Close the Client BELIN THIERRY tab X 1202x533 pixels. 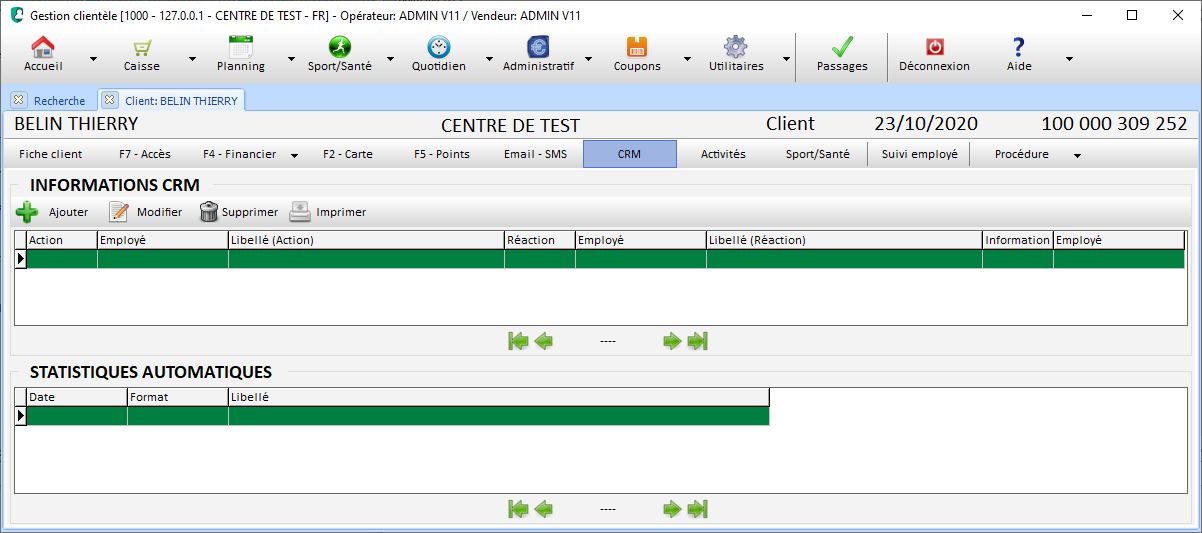point(110,100)
